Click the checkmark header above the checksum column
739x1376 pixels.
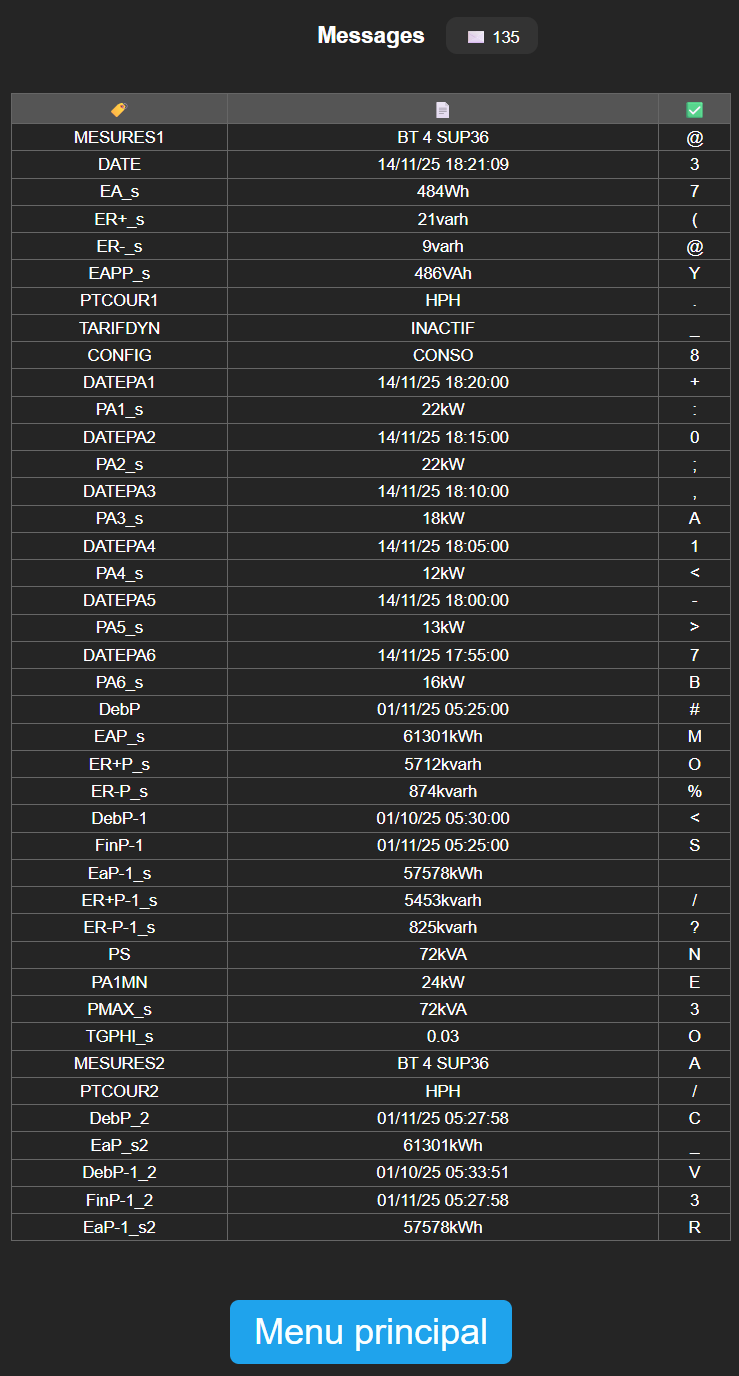(x=694, y=109)
